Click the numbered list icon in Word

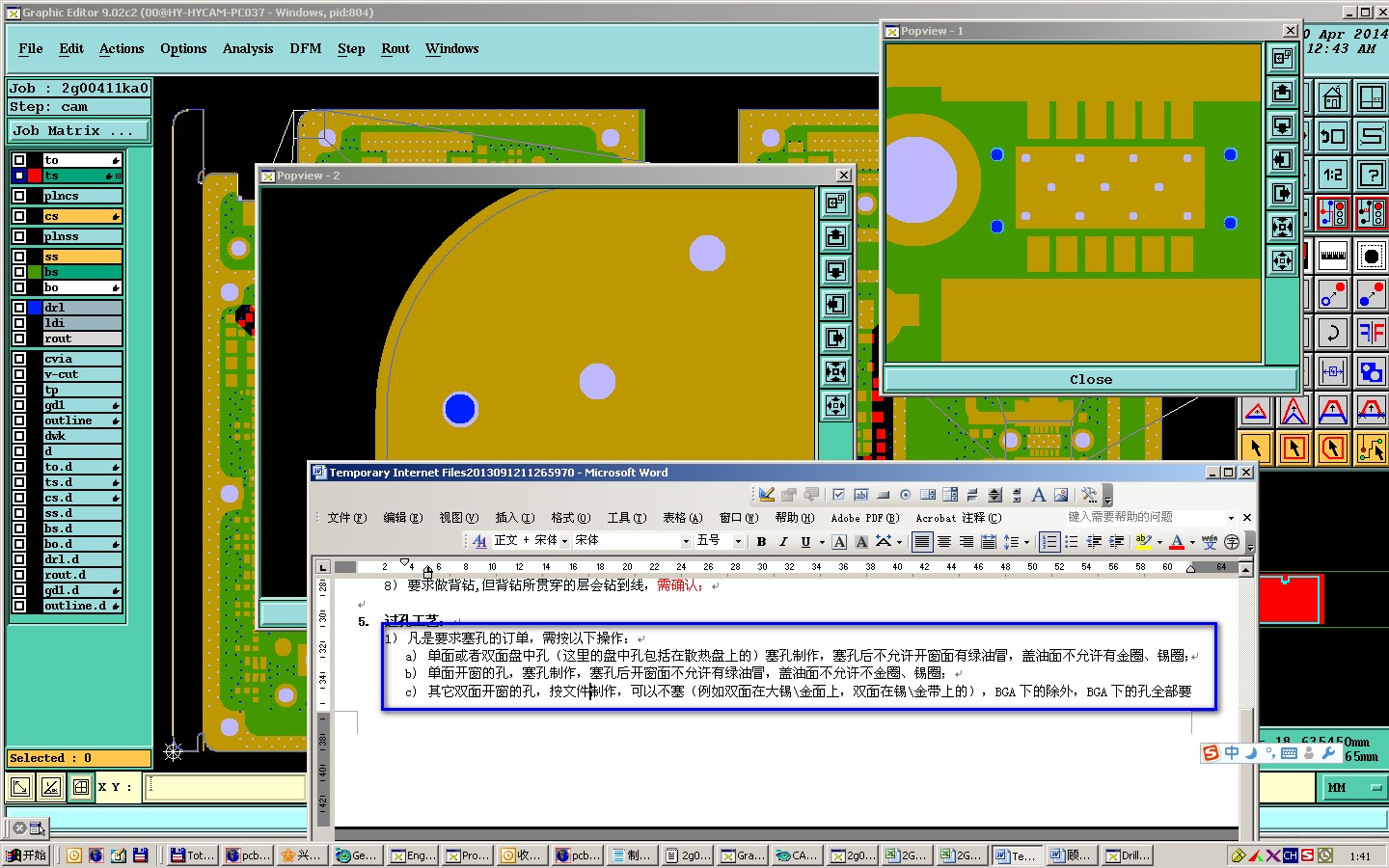tap(1049, 542)
